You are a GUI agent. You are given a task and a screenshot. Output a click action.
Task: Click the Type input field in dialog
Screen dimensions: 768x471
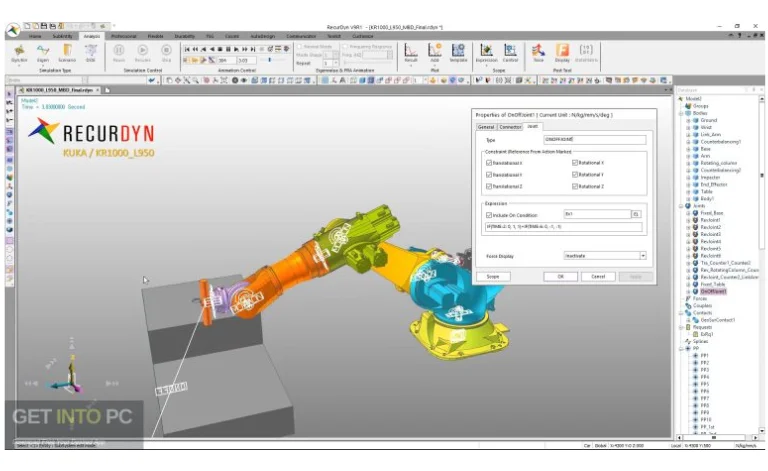tap(593, 140)
